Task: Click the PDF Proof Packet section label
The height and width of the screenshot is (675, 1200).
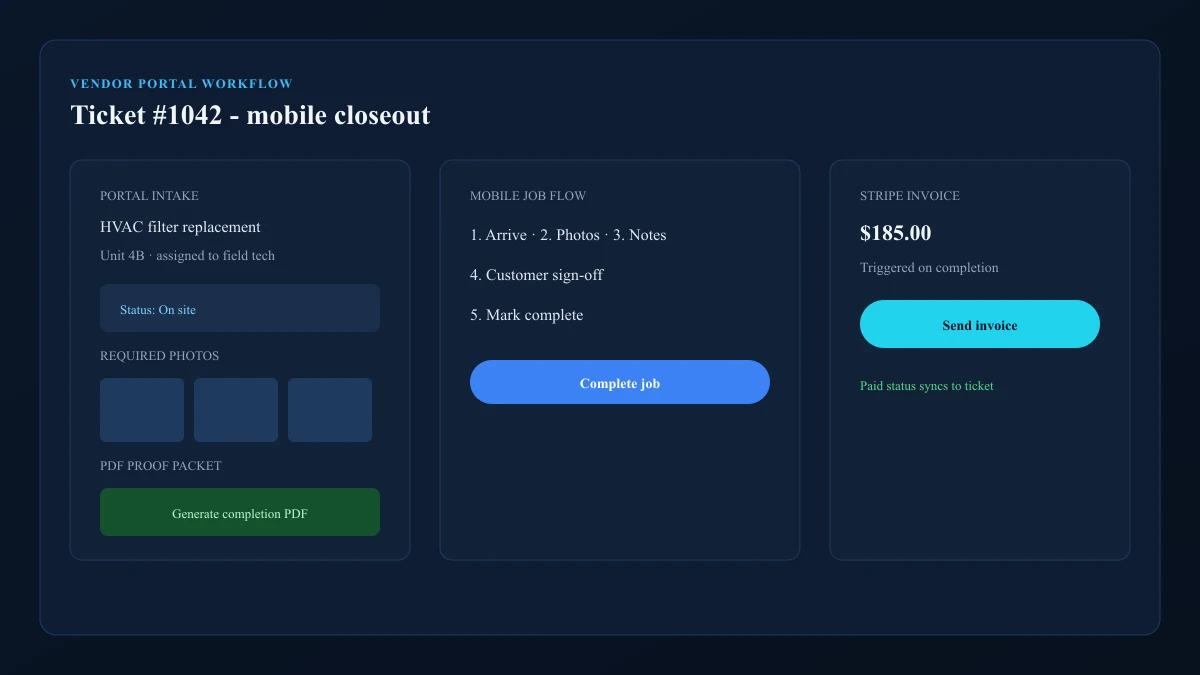Action: tap(161, 466)
